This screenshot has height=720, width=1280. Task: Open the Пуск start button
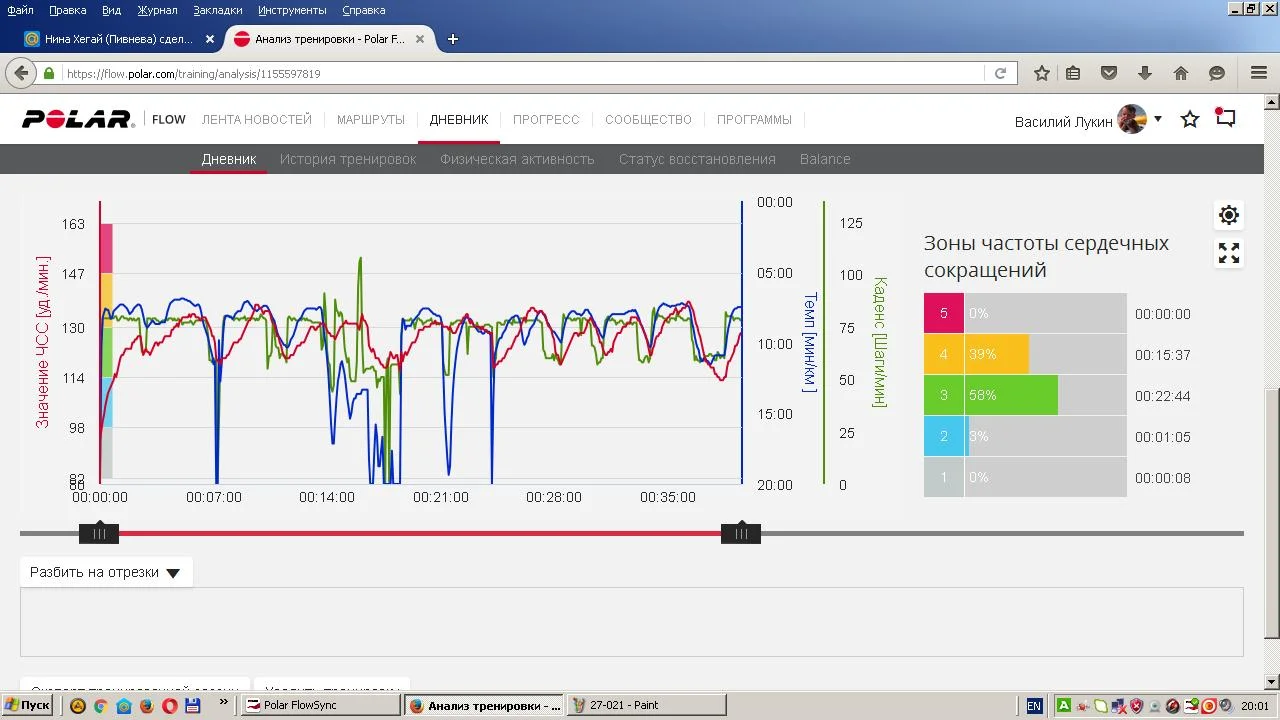27,705
